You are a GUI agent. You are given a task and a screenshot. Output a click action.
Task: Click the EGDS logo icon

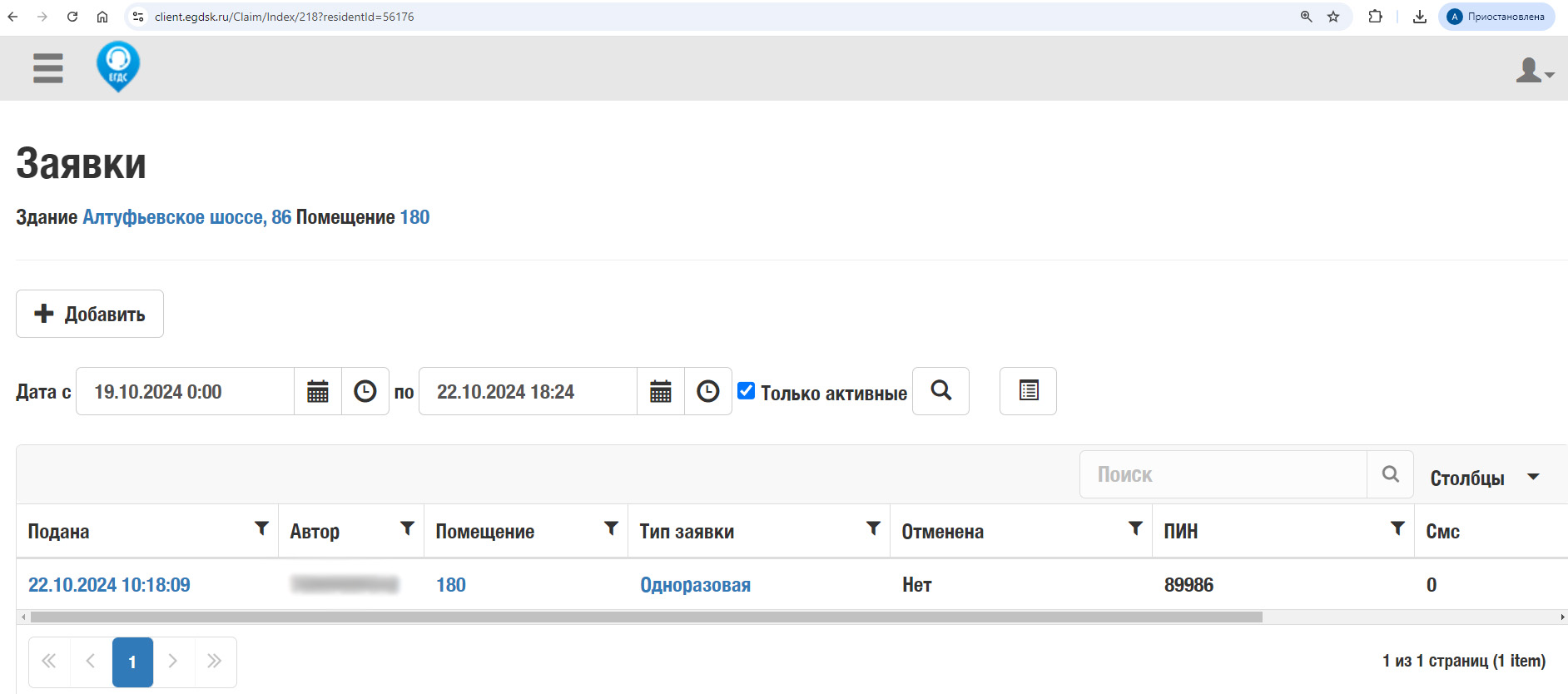[x=118, y=67]
